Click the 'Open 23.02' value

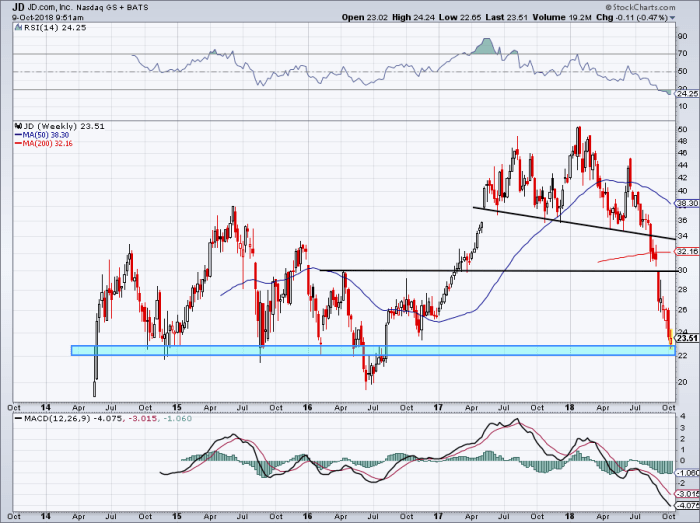[x=365, y=17]
